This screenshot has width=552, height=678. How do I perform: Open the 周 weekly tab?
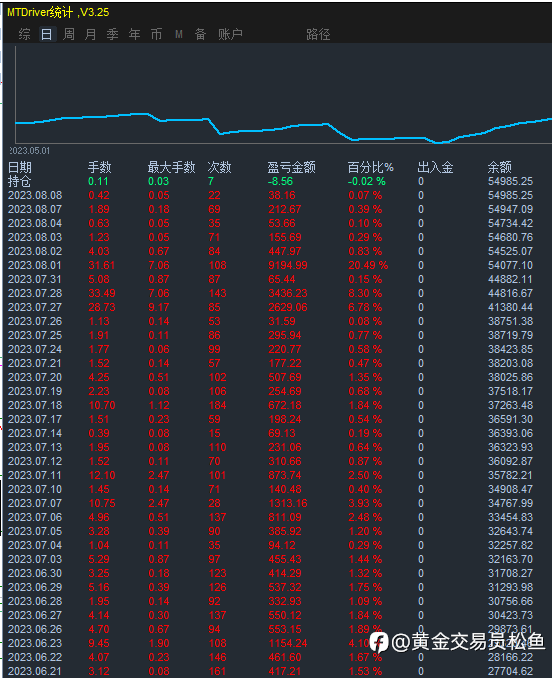69,34
